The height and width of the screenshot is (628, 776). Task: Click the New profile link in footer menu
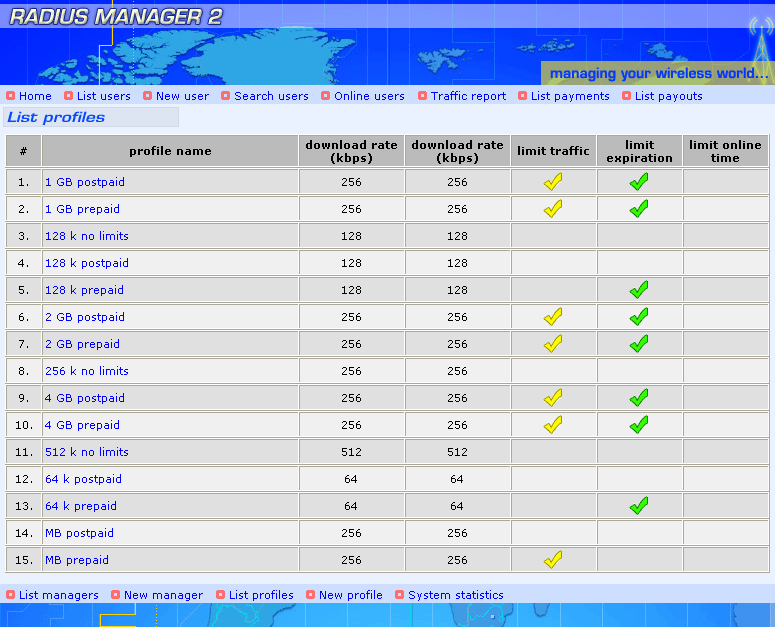350,596
